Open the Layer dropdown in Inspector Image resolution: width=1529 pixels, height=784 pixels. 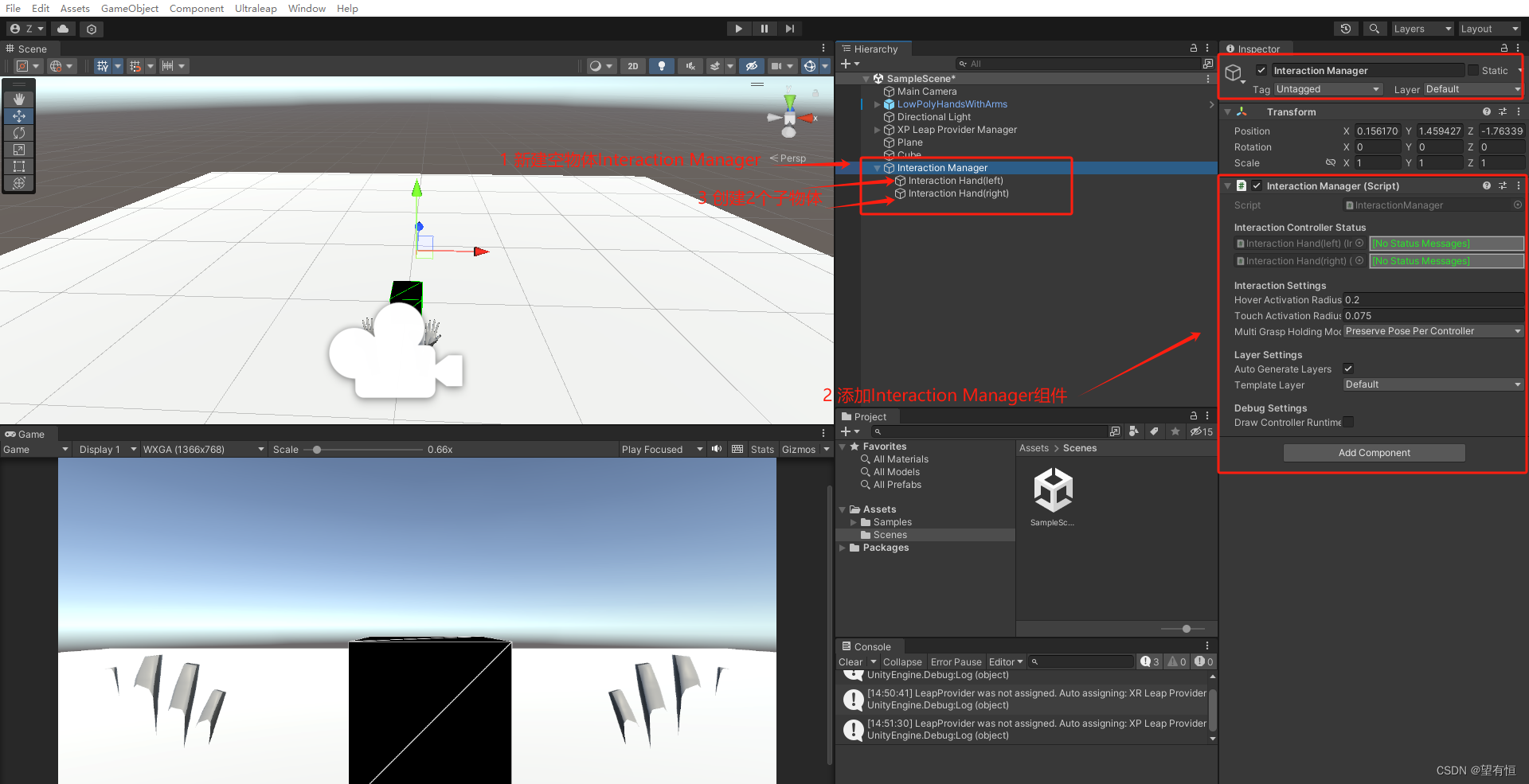tap(1473, 89)
